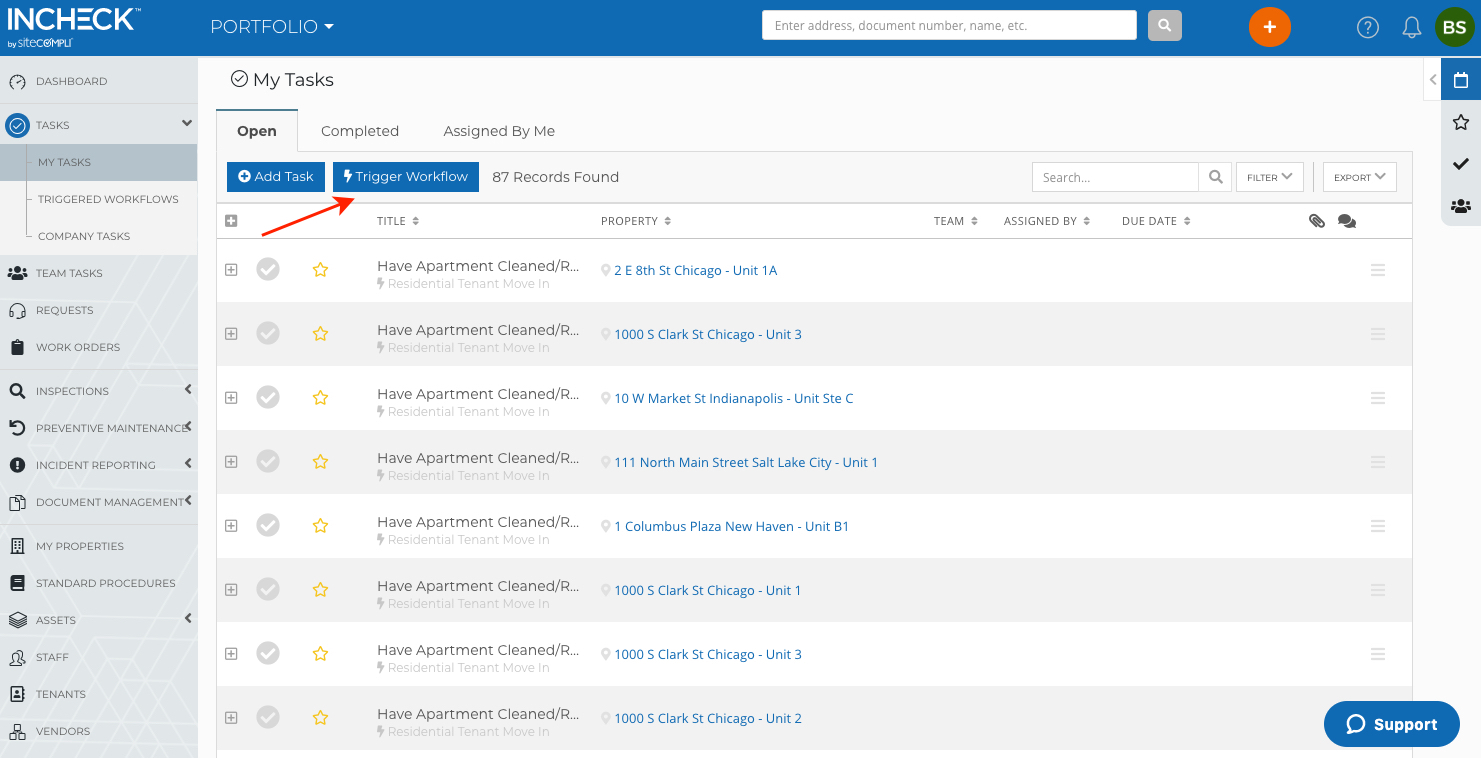Open row menu for 2 E 8th St Unit 1A
The height and width of the screenshot is (758, 1481).
pos(1378,270)
